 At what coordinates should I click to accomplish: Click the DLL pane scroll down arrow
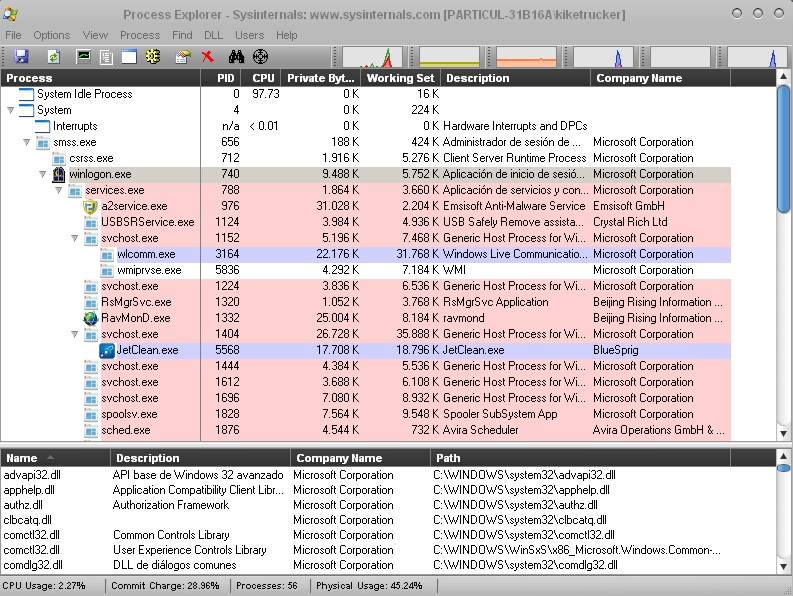pyautogui.click(x=783, y=567)
